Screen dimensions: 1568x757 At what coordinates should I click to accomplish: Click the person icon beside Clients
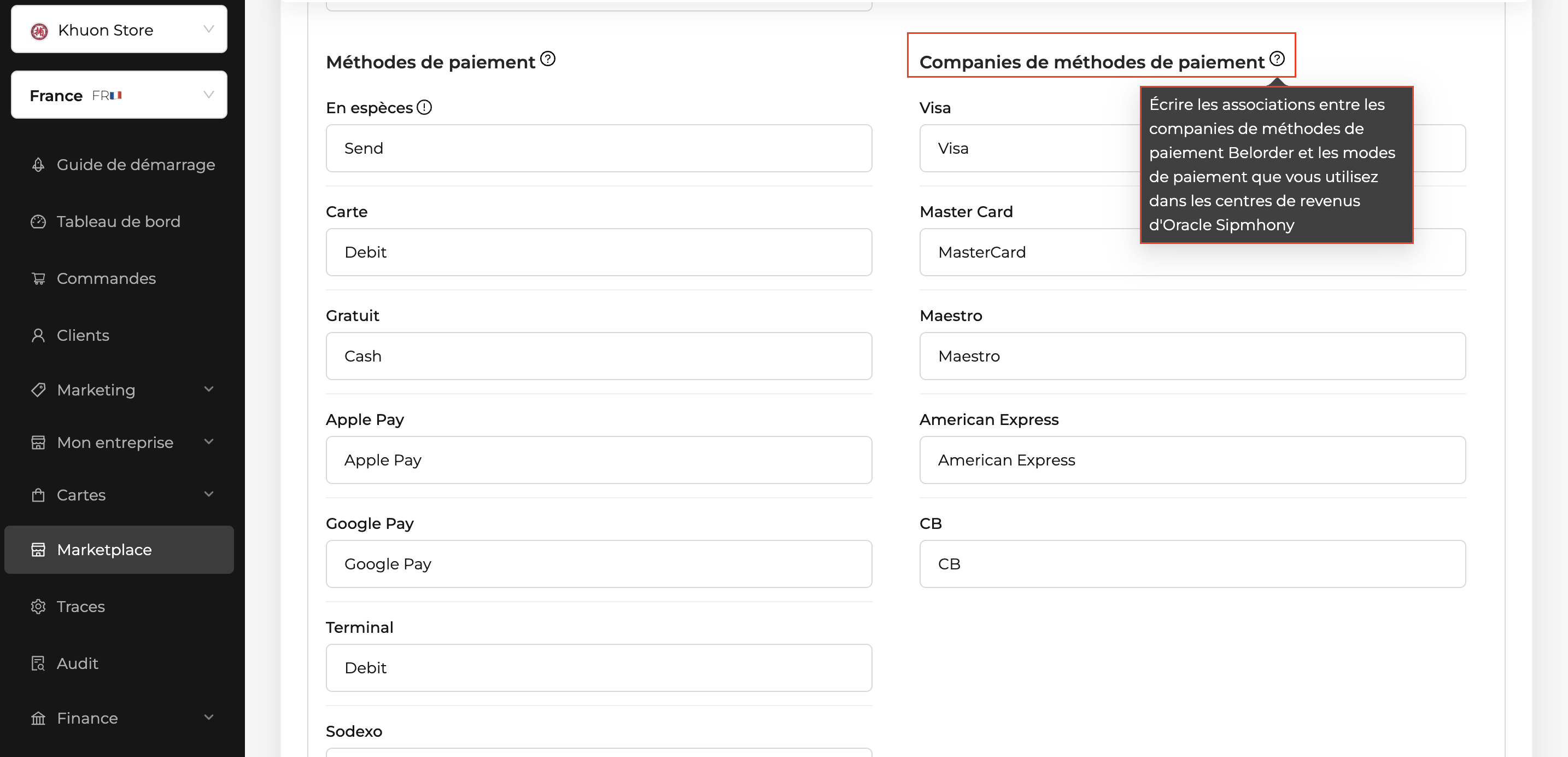point(38,336)
